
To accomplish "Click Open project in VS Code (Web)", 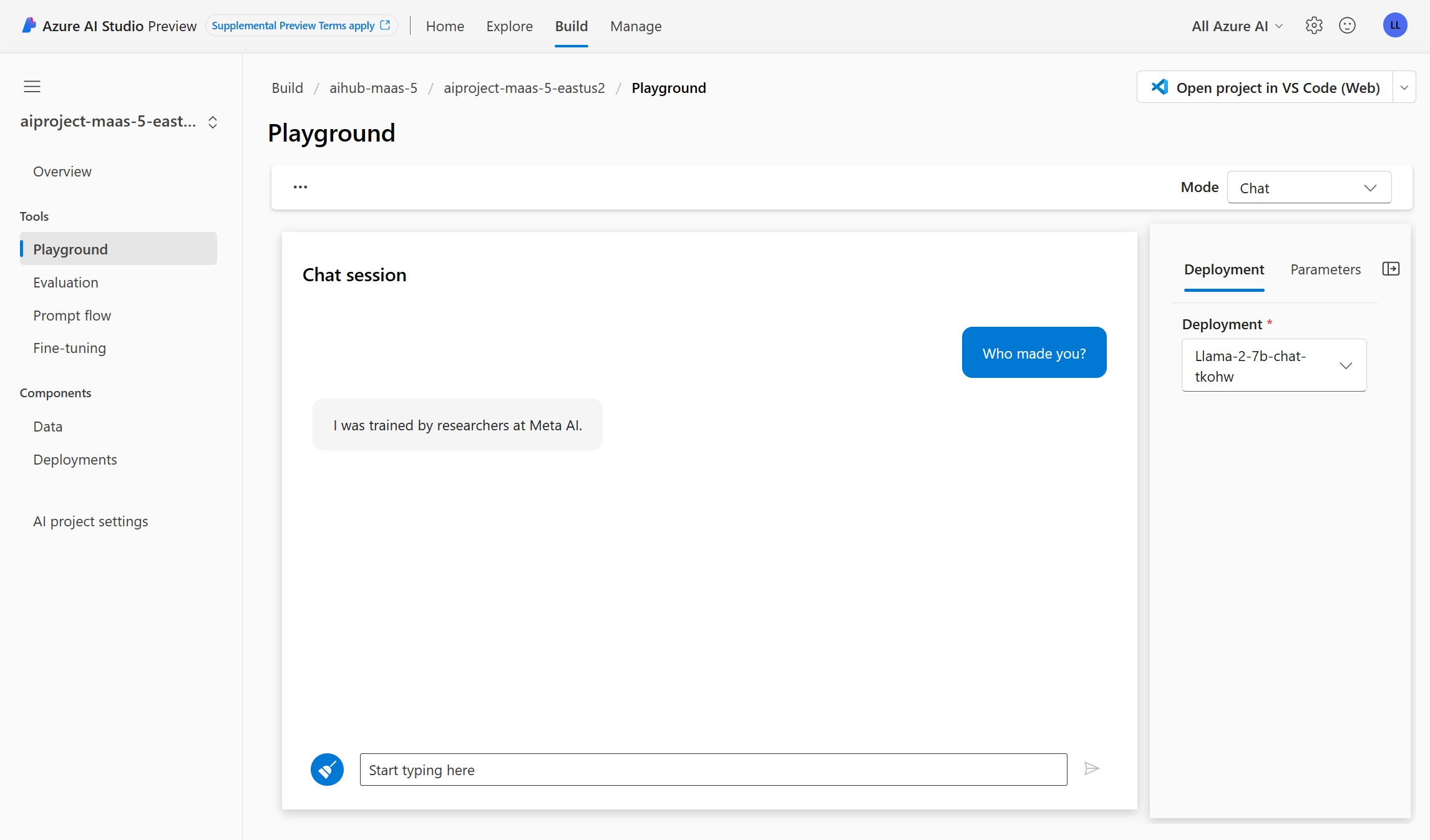I will (x=1265, y=87).
